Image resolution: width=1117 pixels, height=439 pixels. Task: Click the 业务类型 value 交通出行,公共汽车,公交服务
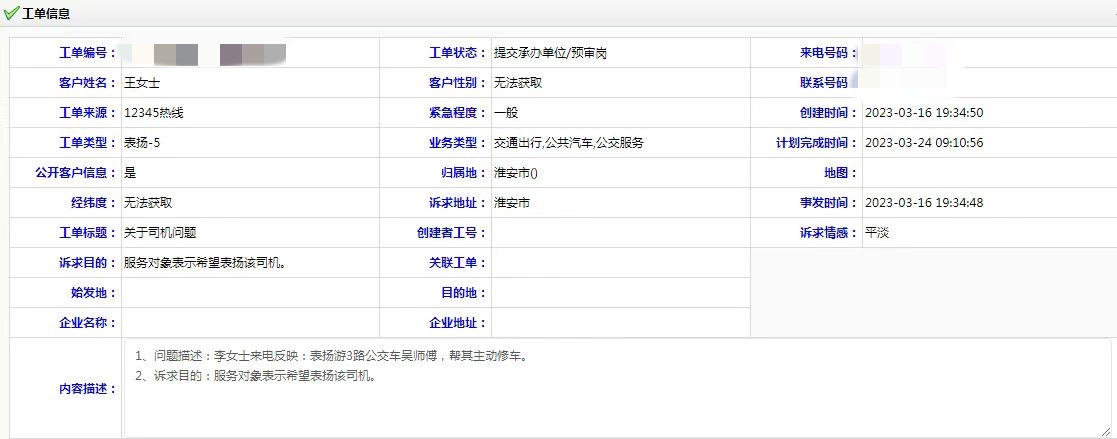(x=568, y=143)
